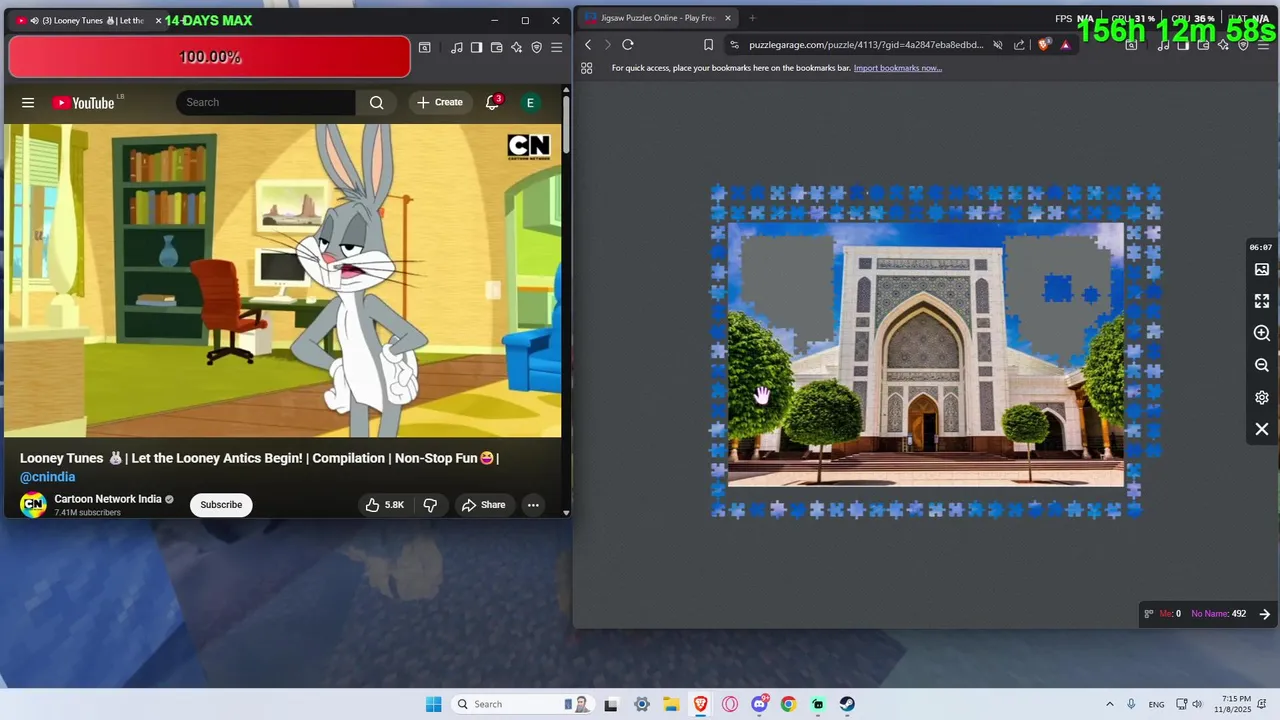Go back in the puzzle browser window
The height and width of the screenshot is (720, 1280).
pos(588,45)
